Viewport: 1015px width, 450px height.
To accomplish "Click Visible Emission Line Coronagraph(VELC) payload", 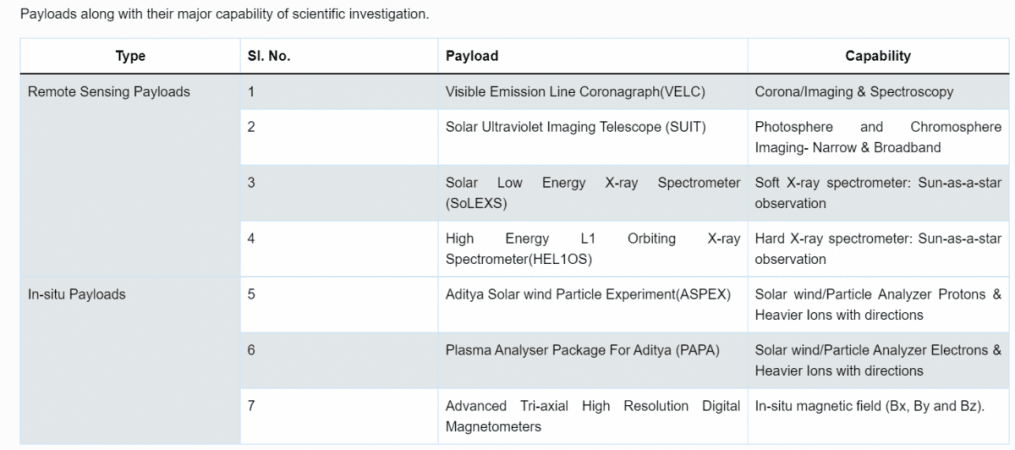I will pyautogui.click(x=575, y=92).
